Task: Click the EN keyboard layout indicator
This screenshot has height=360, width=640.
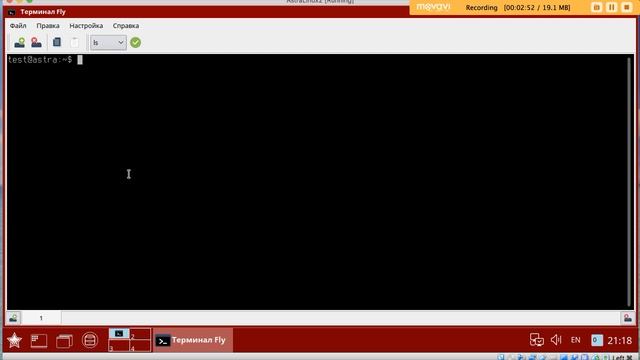Action: (576, 340)
